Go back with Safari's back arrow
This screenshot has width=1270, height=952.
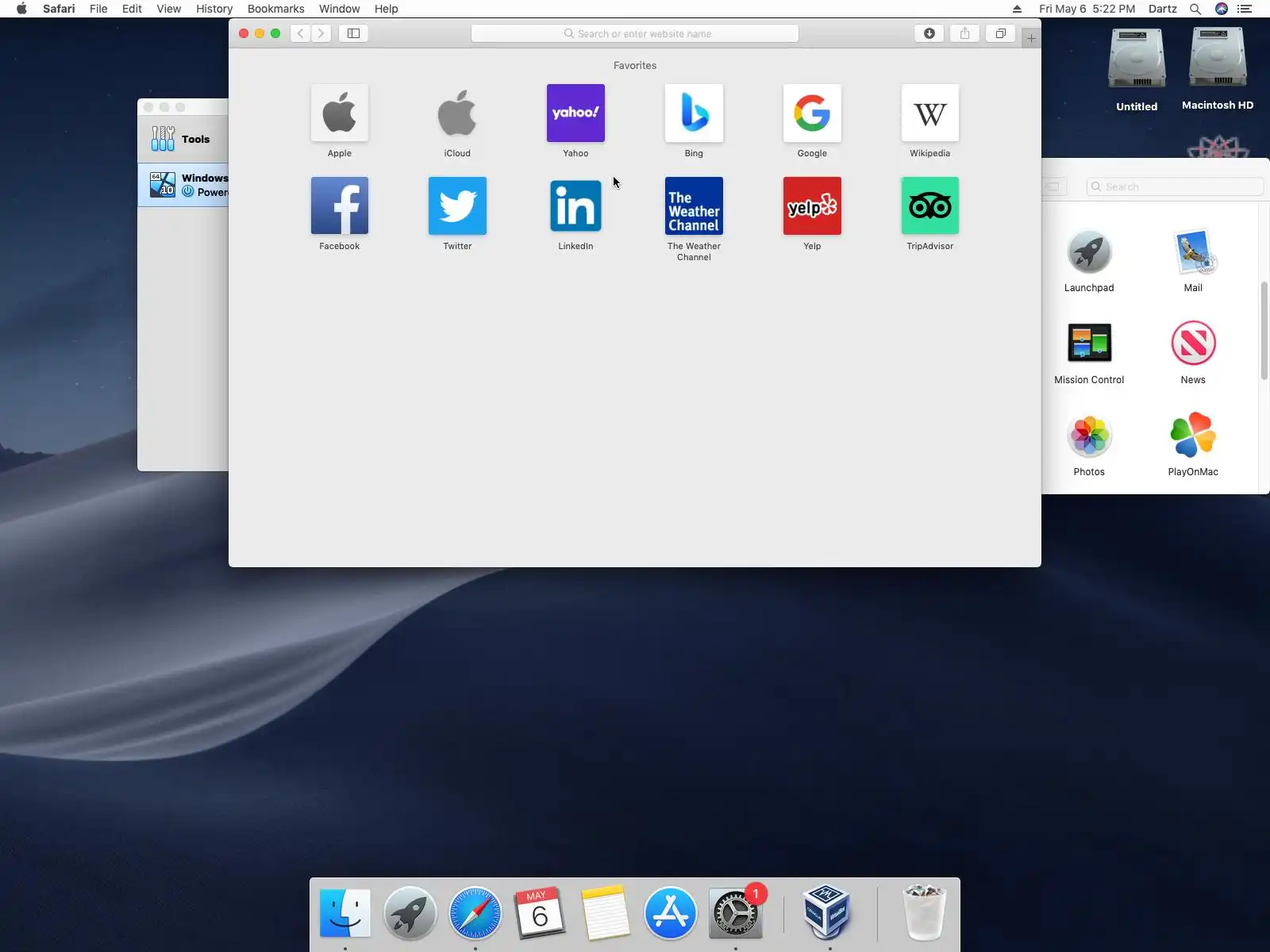(300, 33)
